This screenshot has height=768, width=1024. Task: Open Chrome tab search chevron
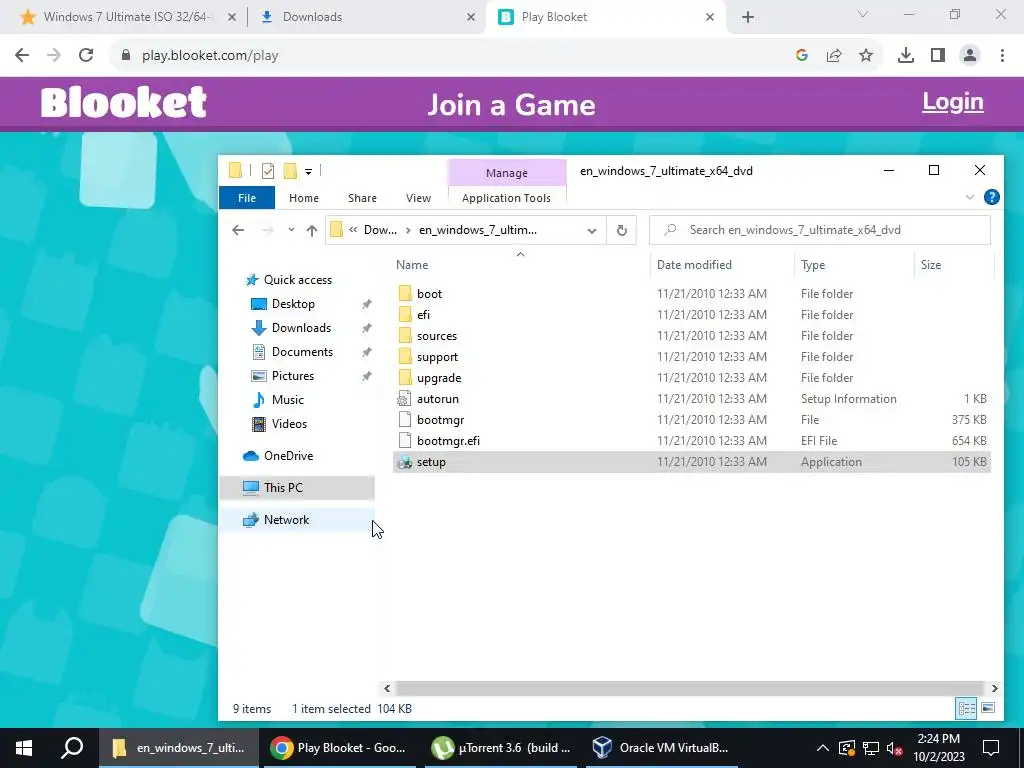[863, 14]
